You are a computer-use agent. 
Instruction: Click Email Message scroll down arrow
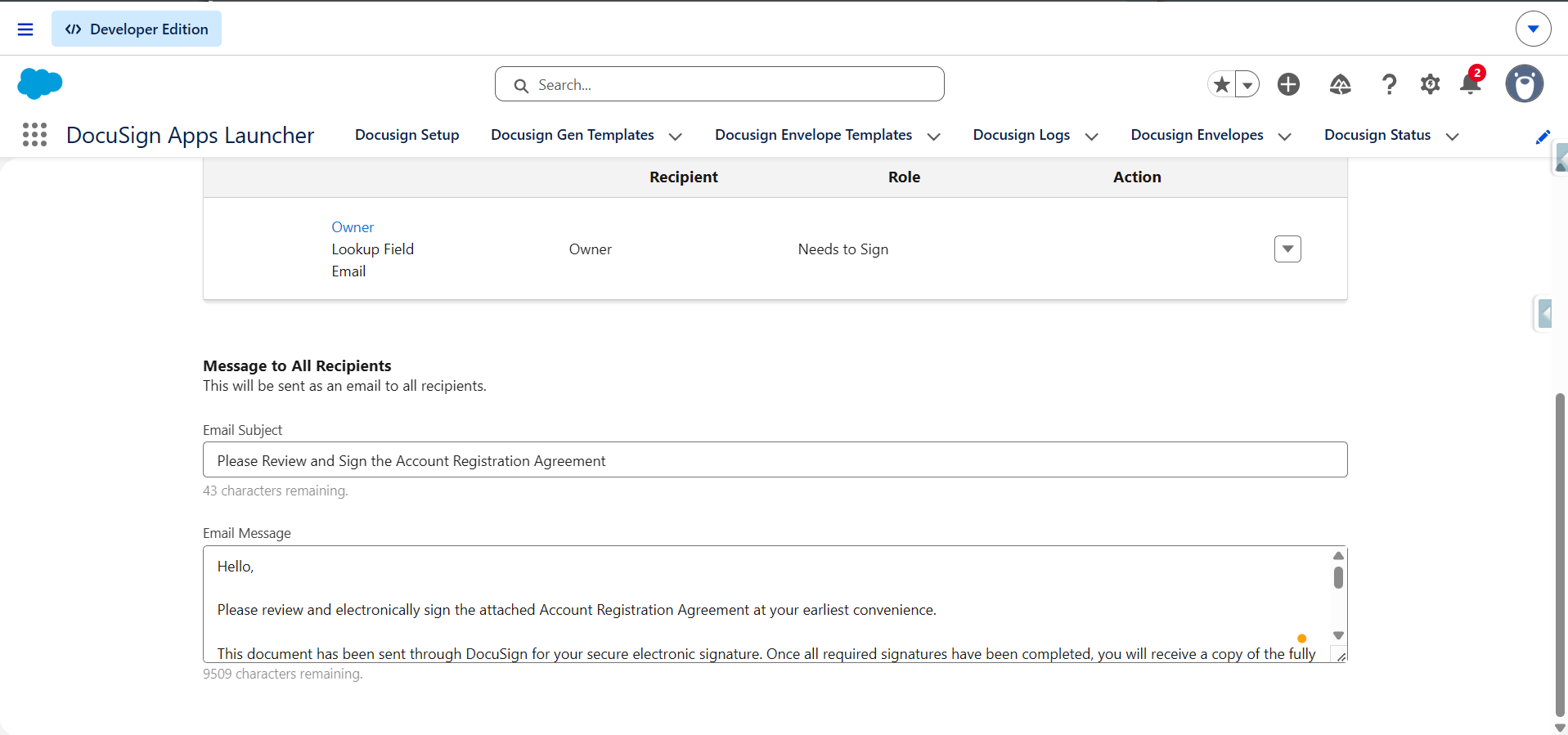click(1338, 635)
